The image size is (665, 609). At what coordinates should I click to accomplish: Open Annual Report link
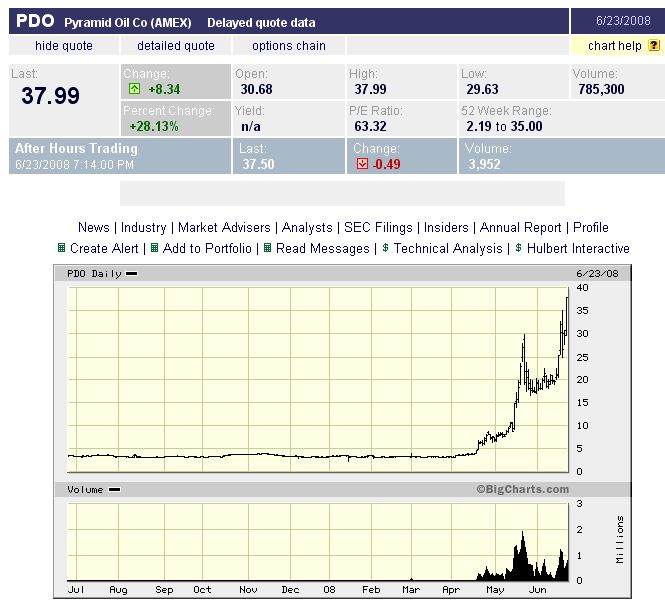pyautogui.click(x=520, y=227)
